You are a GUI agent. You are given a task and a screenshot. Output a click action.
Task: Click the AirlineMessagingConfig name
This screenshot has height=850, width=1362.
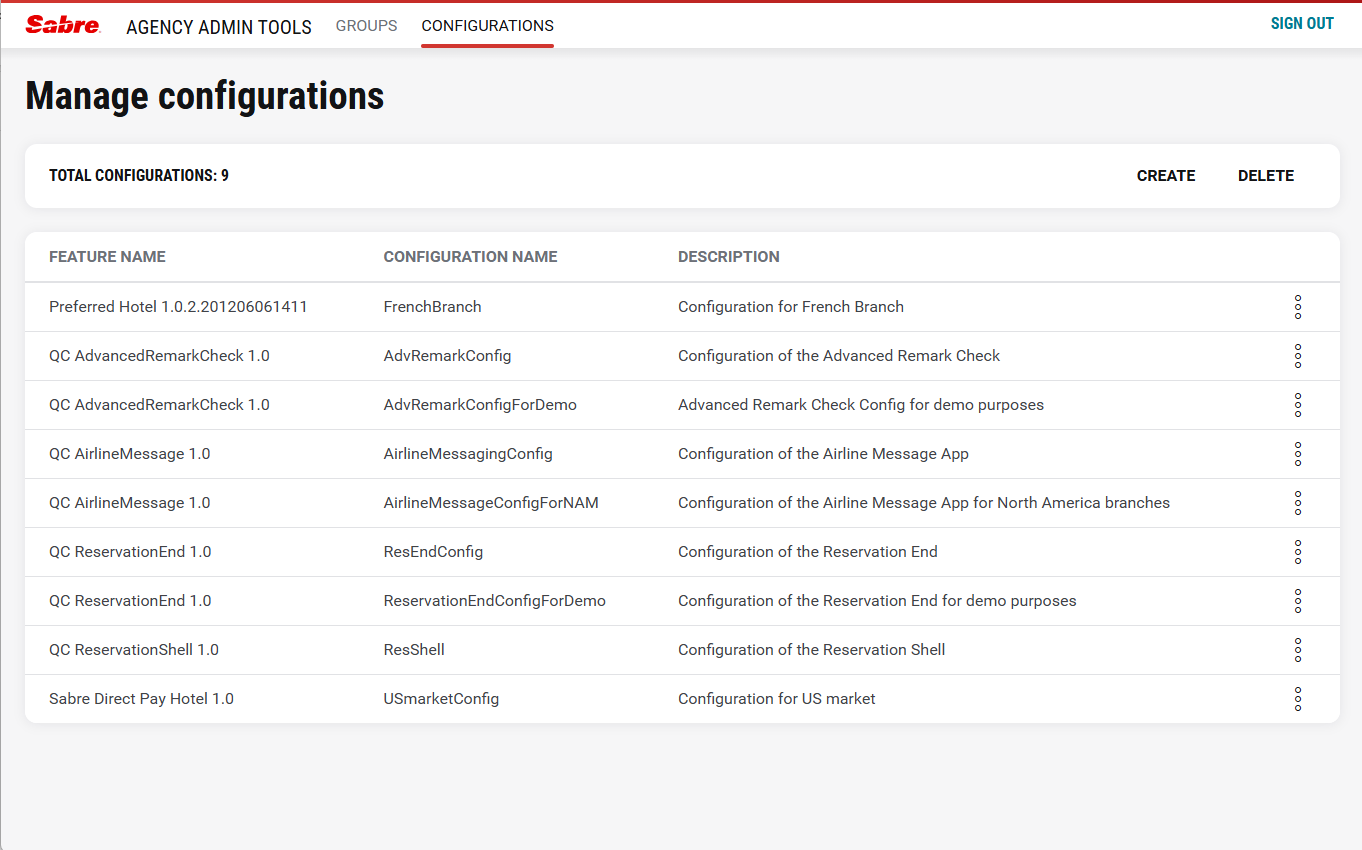point(468,454)
